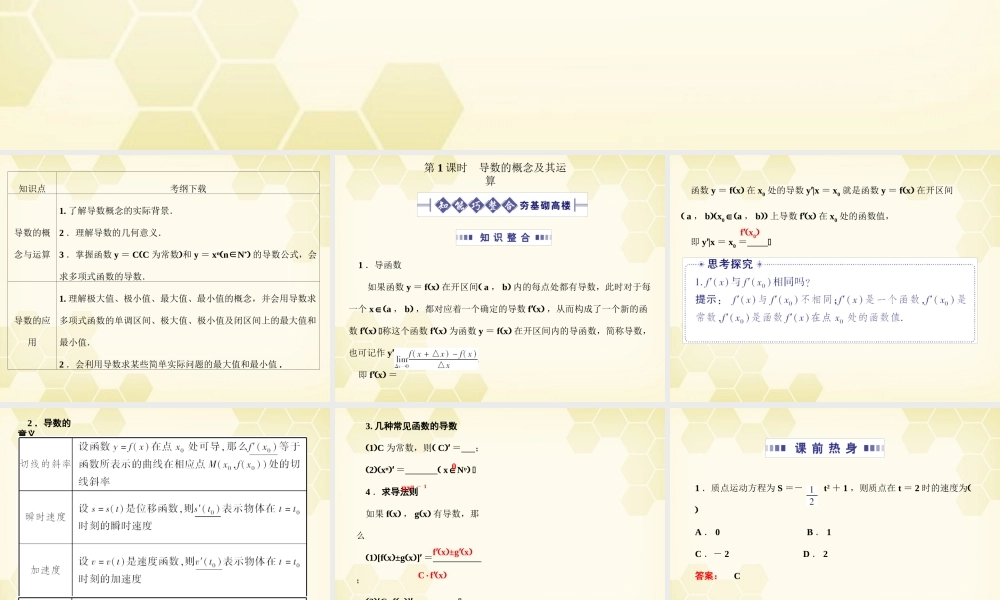Click the 夯基础高楼 banner text
The width and height of the screenshot is (1000, 600).
[x=545, y=205]
